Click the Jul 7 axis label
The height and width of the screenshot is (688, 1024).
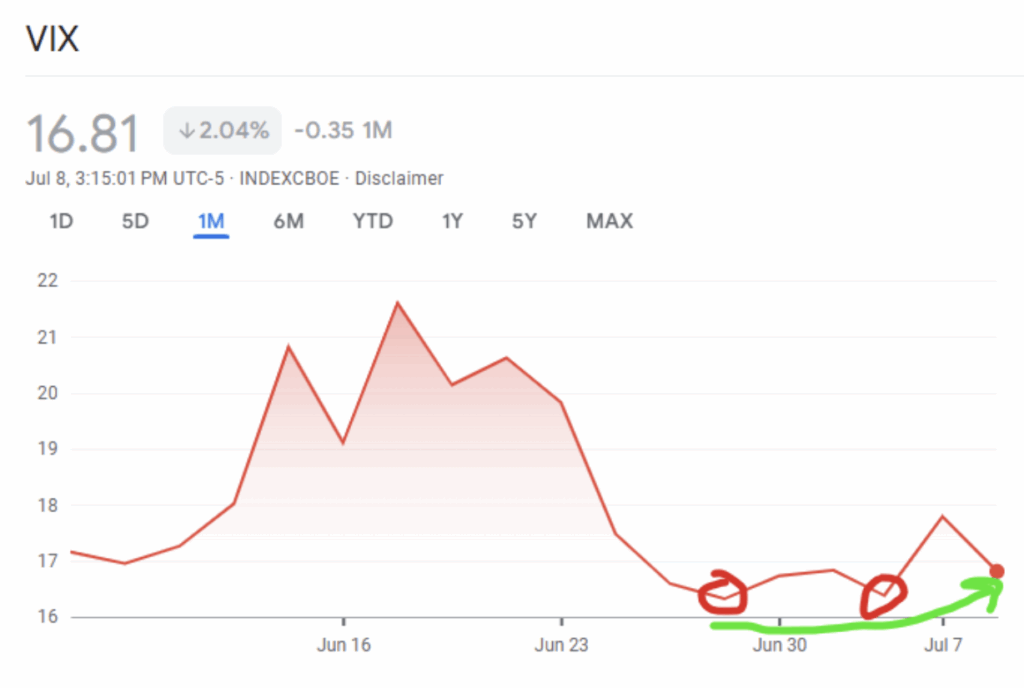pos(943,645)
